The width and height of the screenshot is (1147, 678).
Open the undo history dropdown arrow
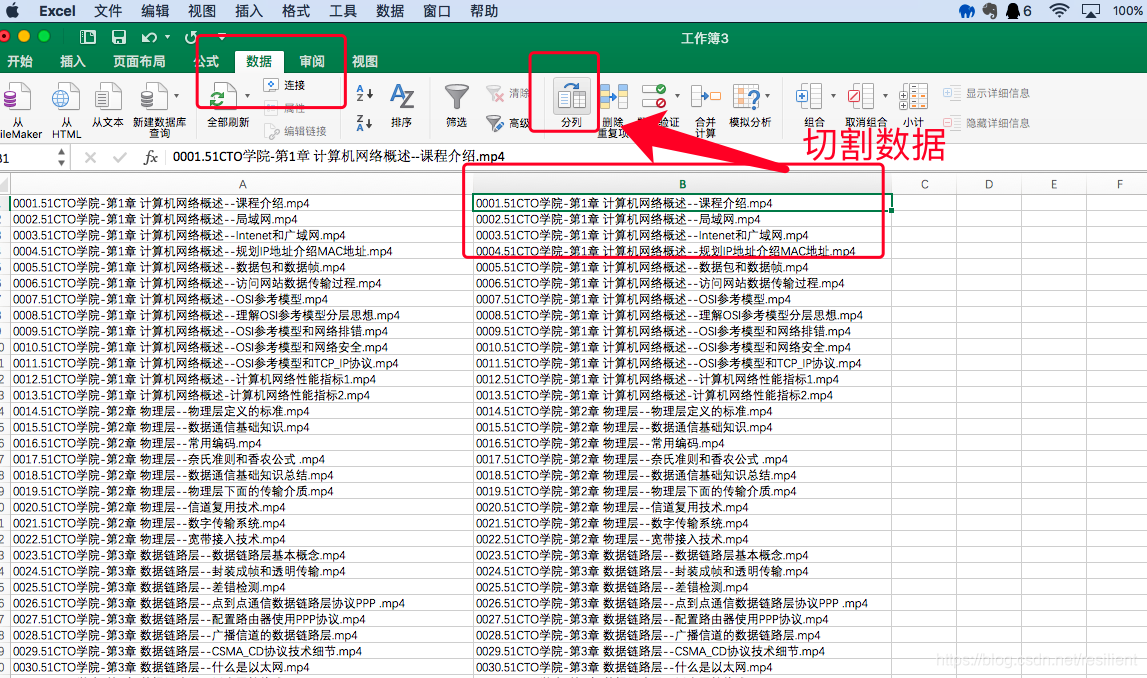click(x=168, y=37)
